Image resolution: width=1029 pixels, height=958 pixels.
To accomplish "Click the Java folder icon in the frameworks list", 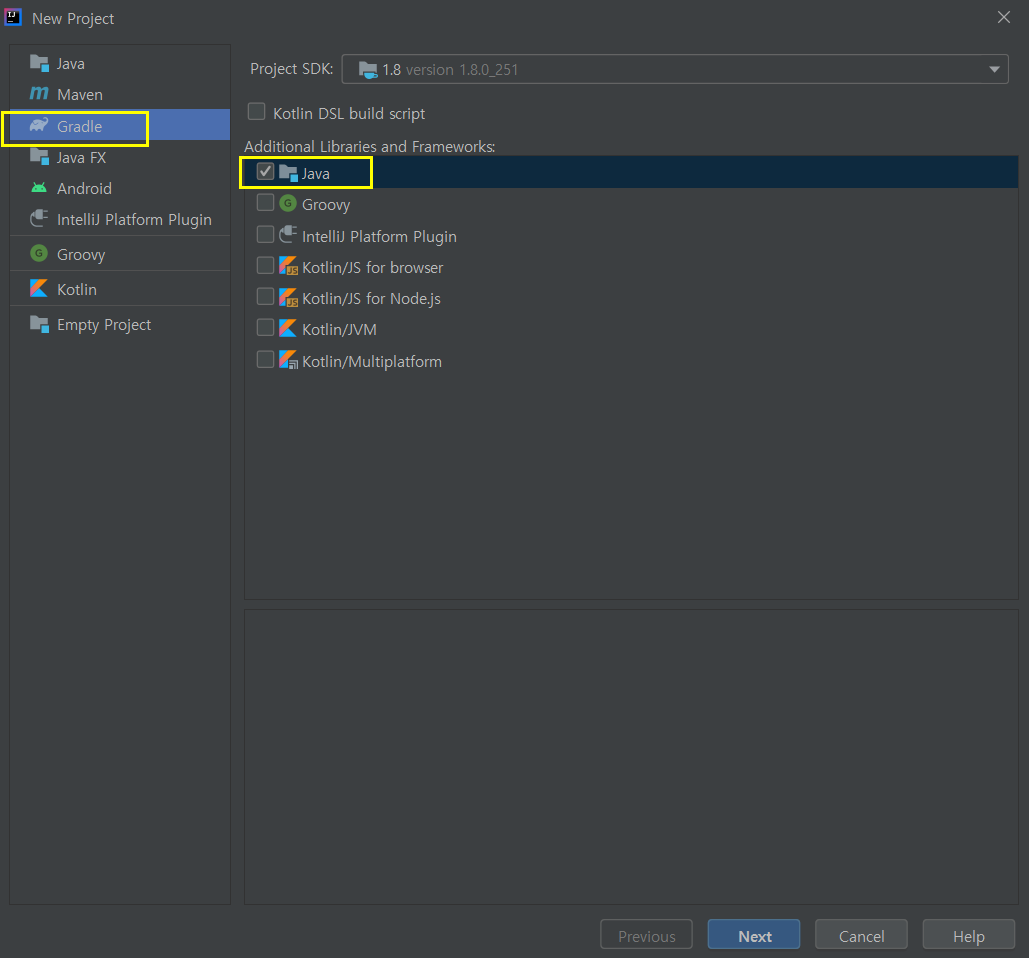I will [288, 173].
